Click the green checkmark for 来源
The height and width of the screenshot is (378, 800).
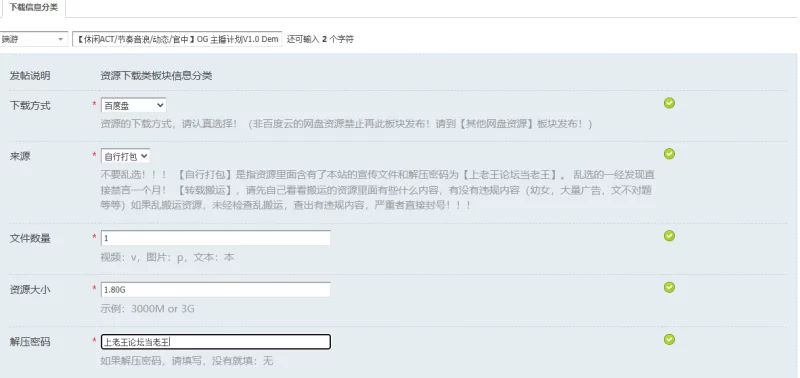point(669,154)
